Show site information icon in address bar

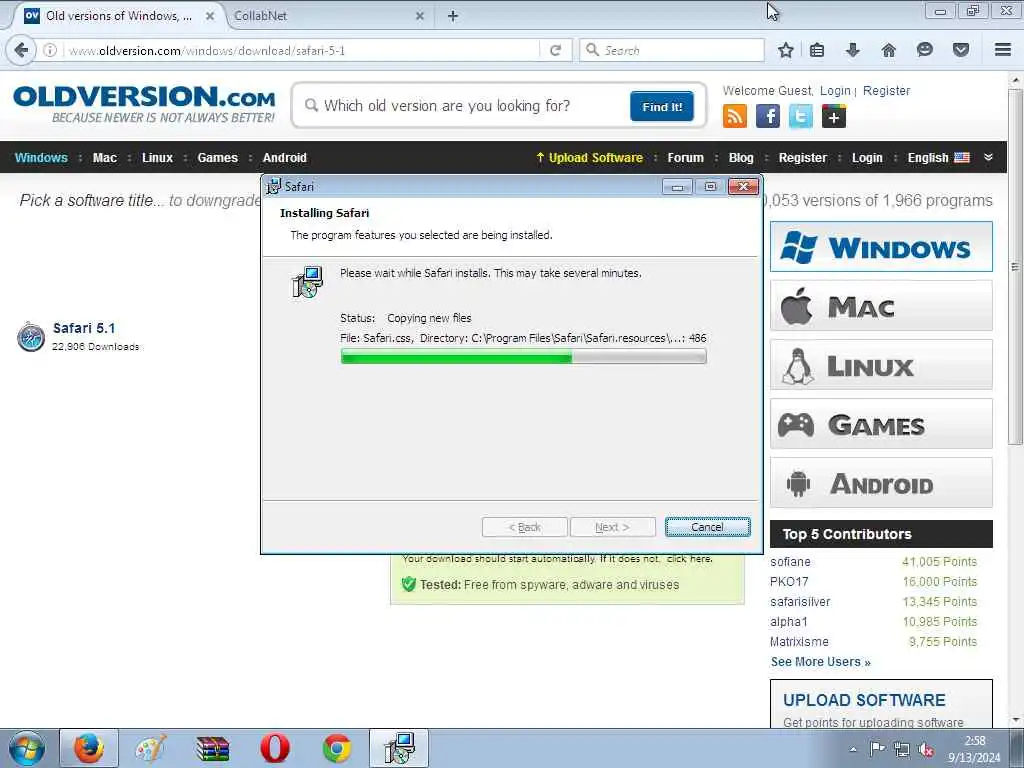coord(50,50)
